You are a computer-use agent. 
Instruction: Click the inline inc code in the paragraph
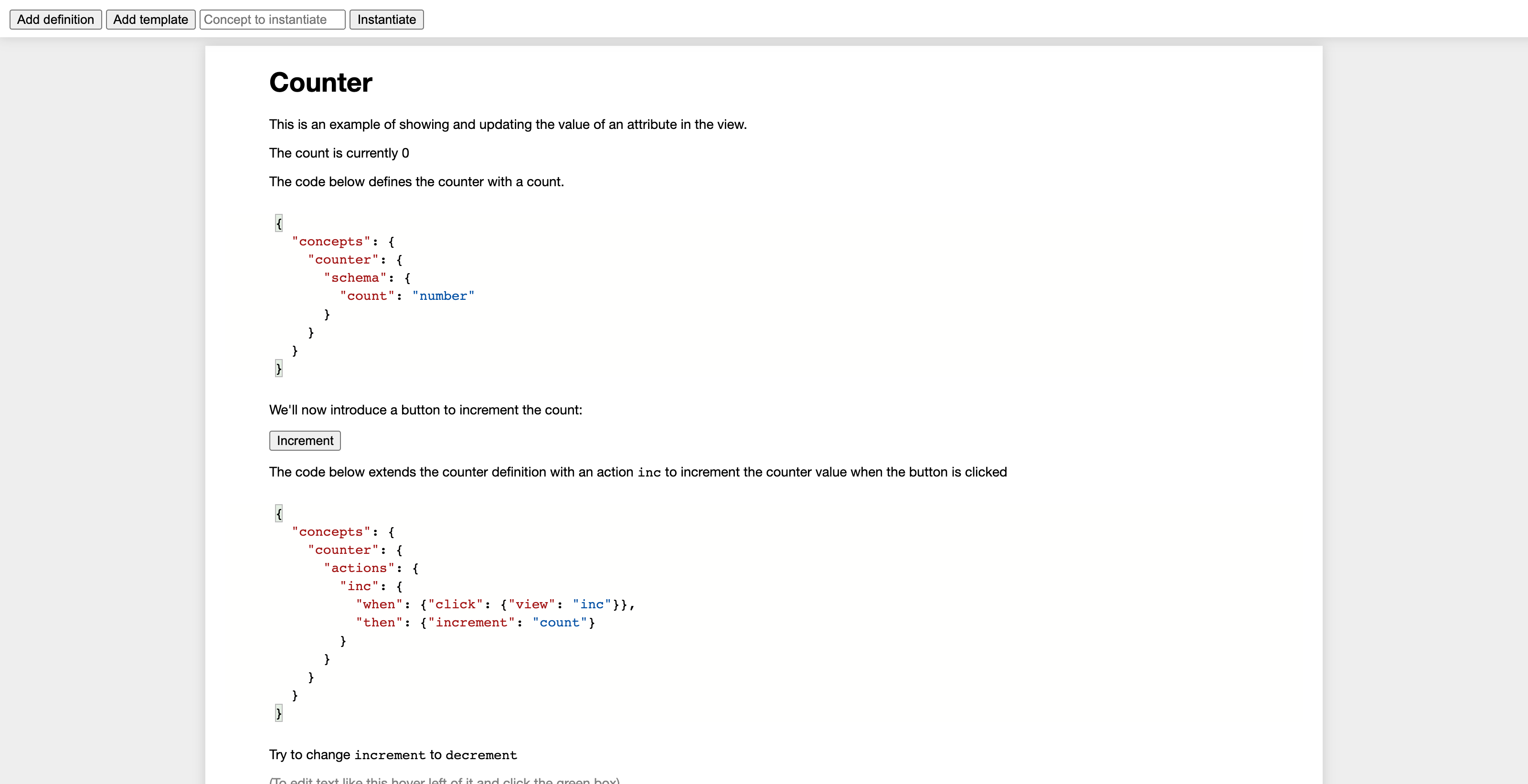pyautogui.click(x=649, y=472)
